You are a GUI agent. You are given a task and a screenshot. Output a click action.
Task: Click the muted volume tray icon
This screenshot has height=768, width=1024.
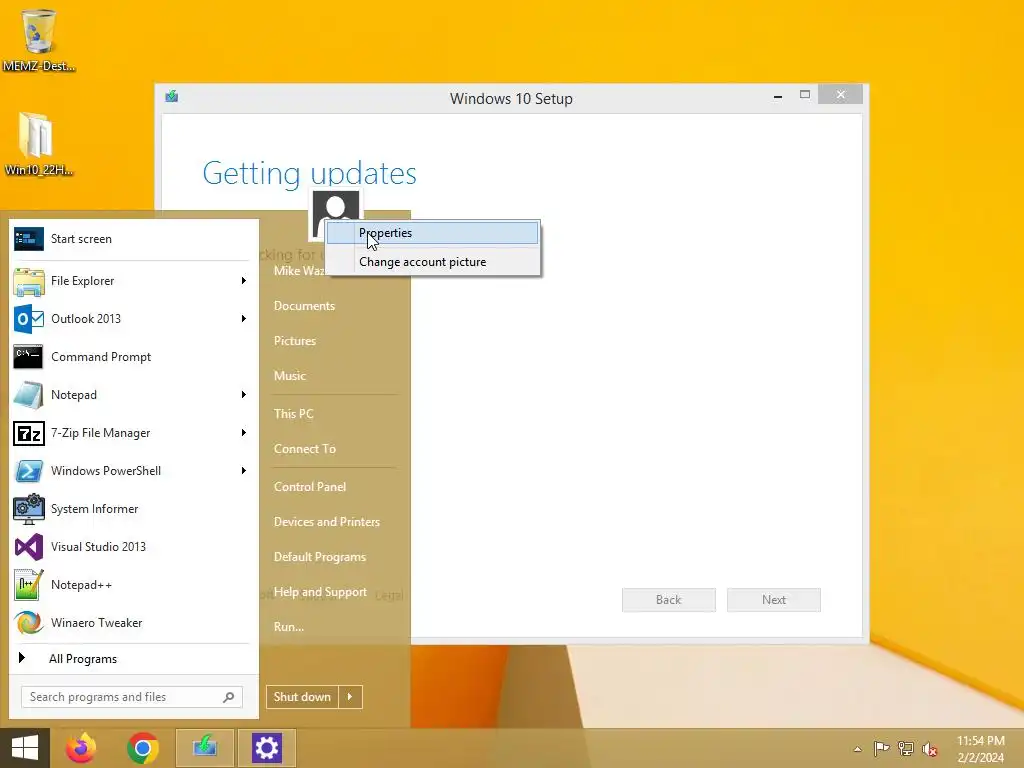930,748
